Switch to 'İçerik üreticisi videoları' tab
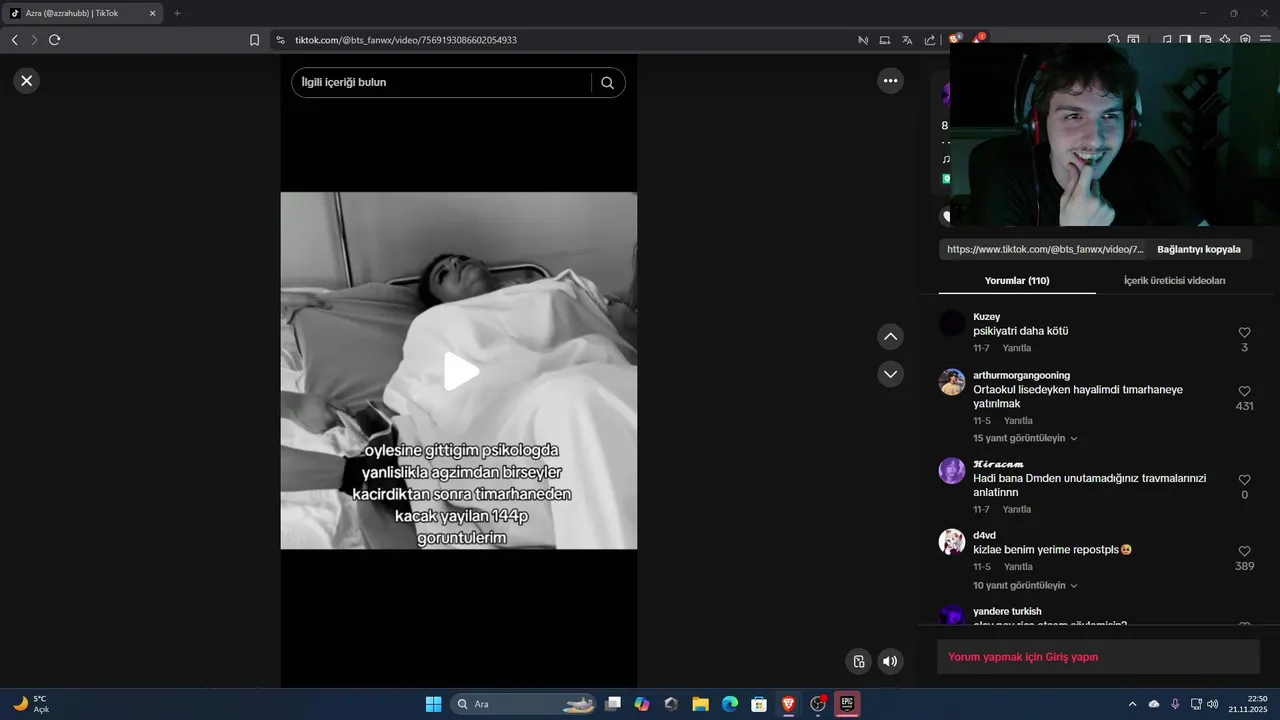The width and height of the screenshot is (1280, 720). point(1174,281)
